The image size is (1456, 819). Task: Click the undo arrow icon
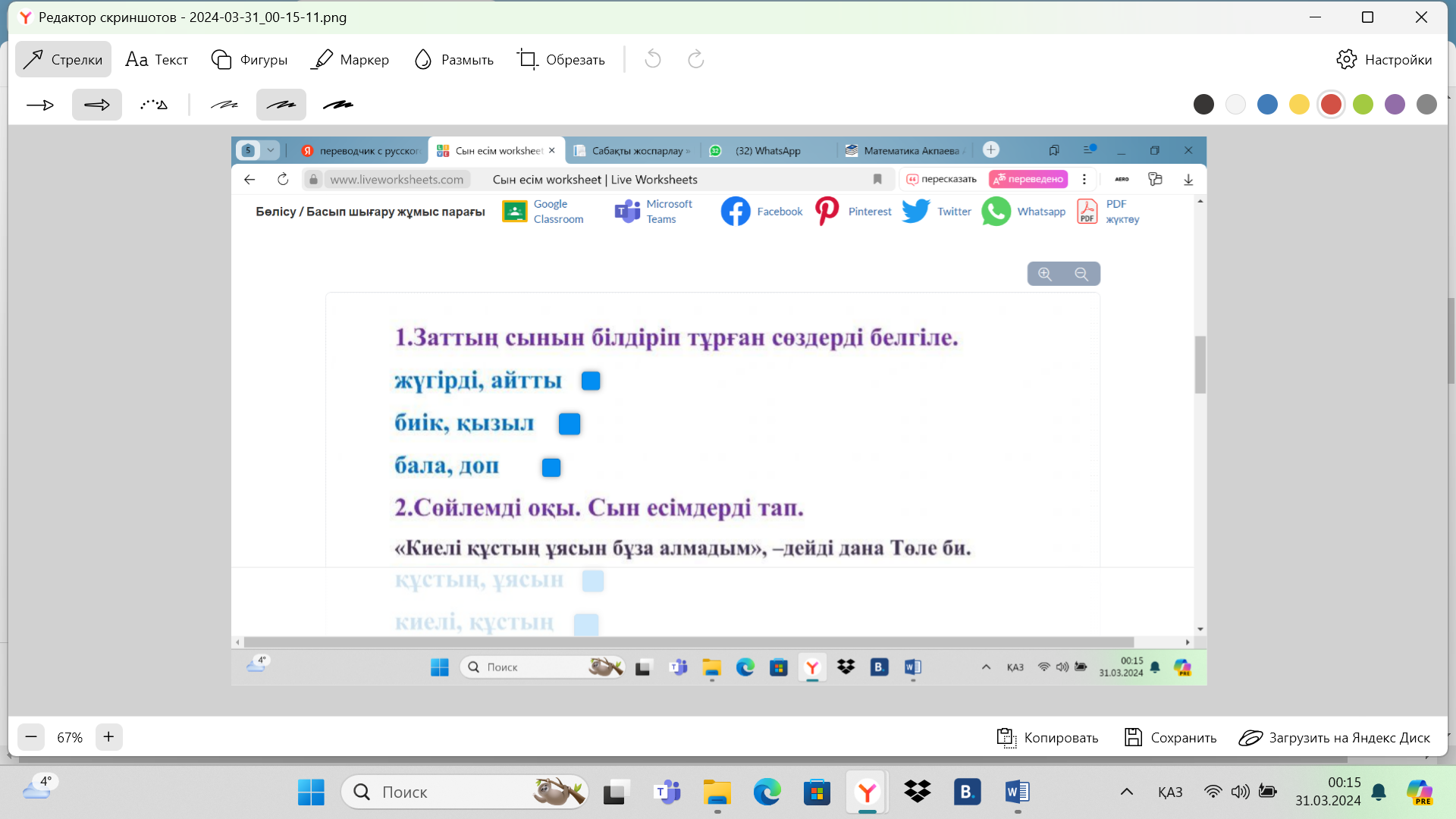click(653, 59)
